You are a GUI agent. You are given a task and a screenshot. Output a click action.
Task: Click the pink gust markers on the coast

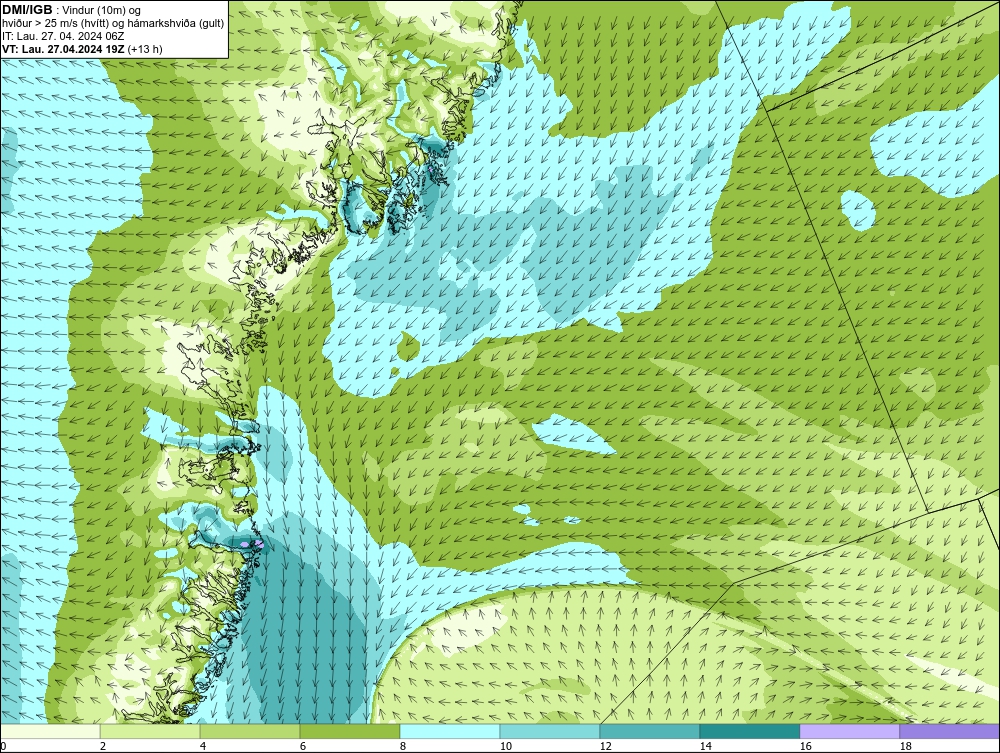pyautogui.click(x=253, y=544)
